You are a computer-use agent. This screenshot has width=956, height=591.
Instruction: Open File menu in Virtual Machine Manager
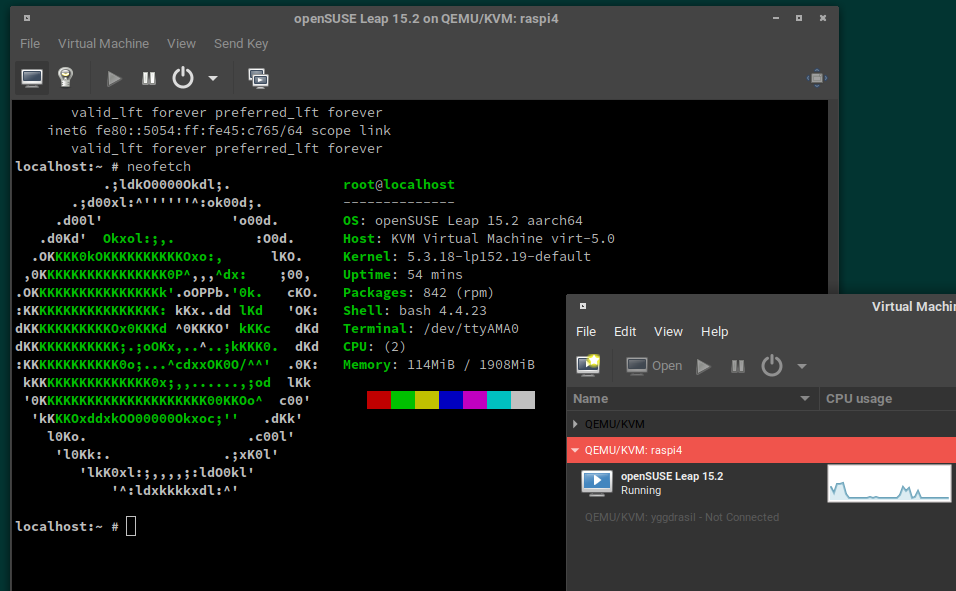[586, 332]
